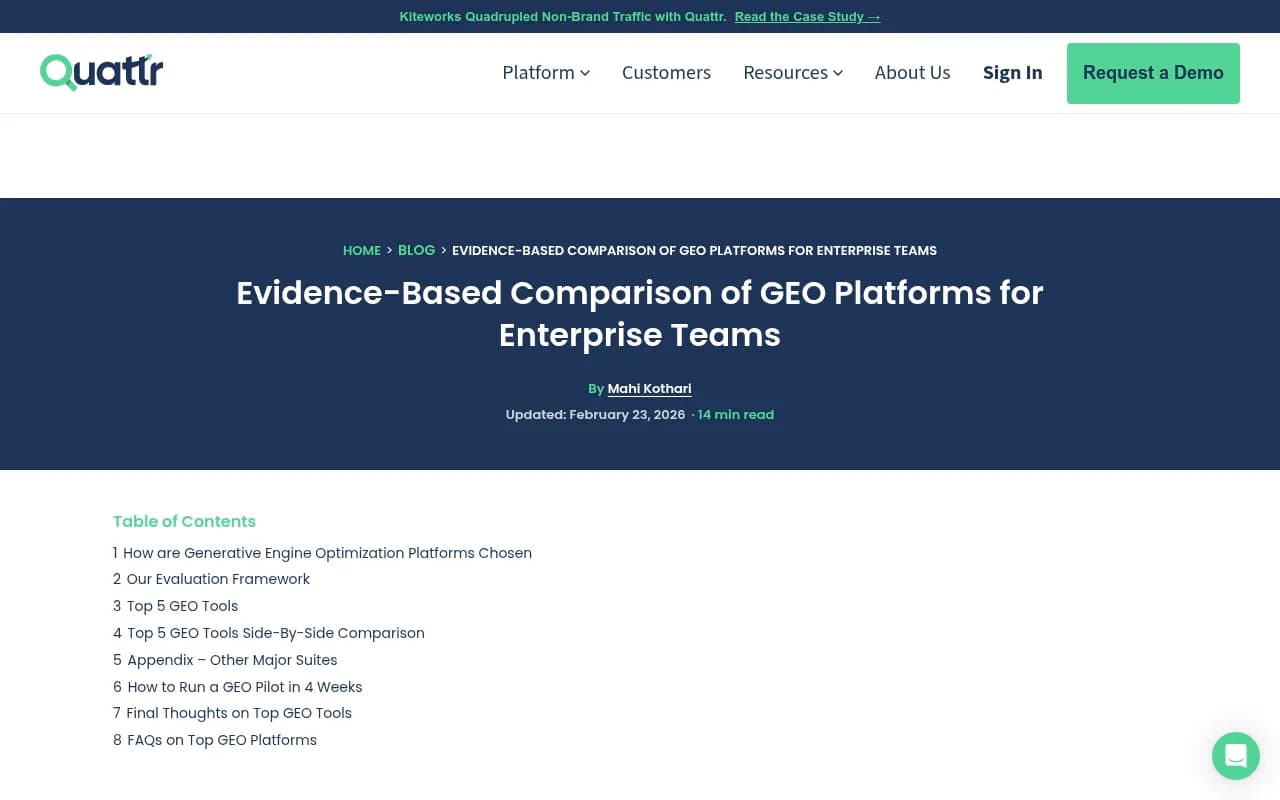The height and width of the screenshot is (800, 1280).
Task: Jump to Top 5 GEO Tools section
Action: point(182,606)
